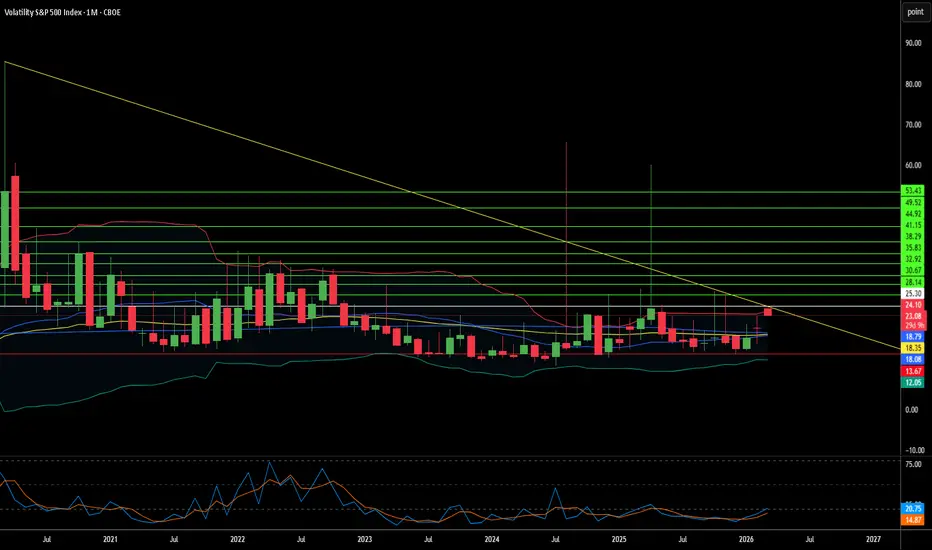Click the "point" button in top-right corner

(x=915, y=12)
